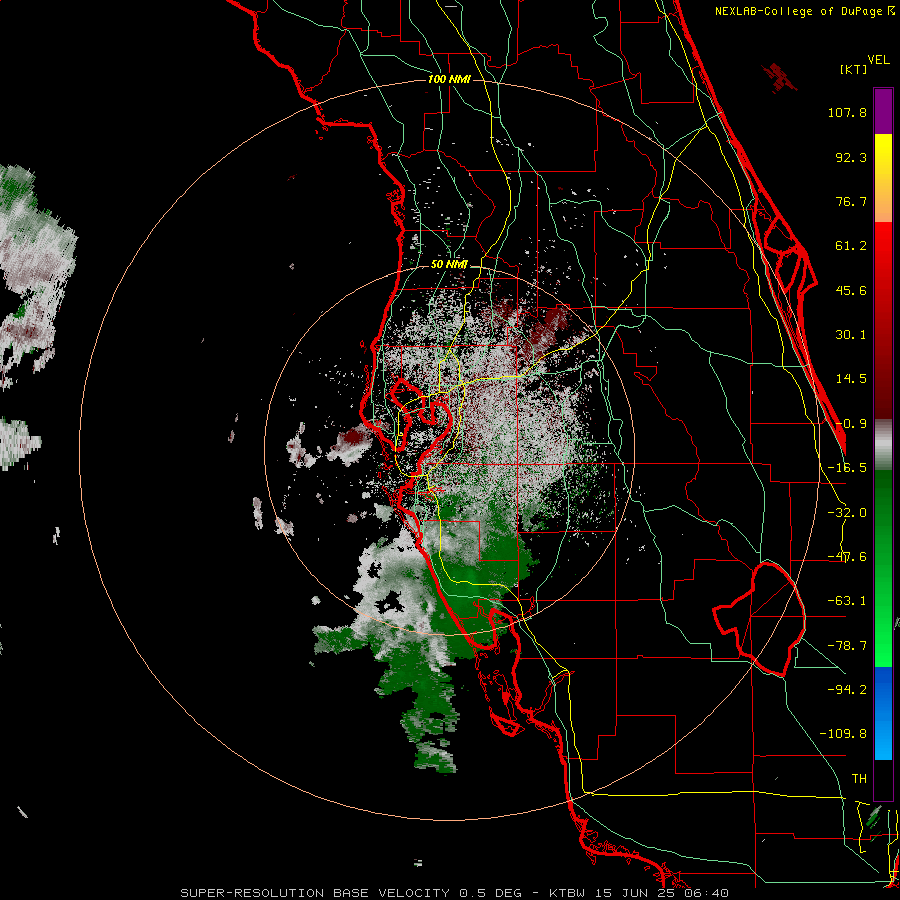Click the -109.8 legend value
The height and width of the screenshot is (900, 900).
pos(843,734)
